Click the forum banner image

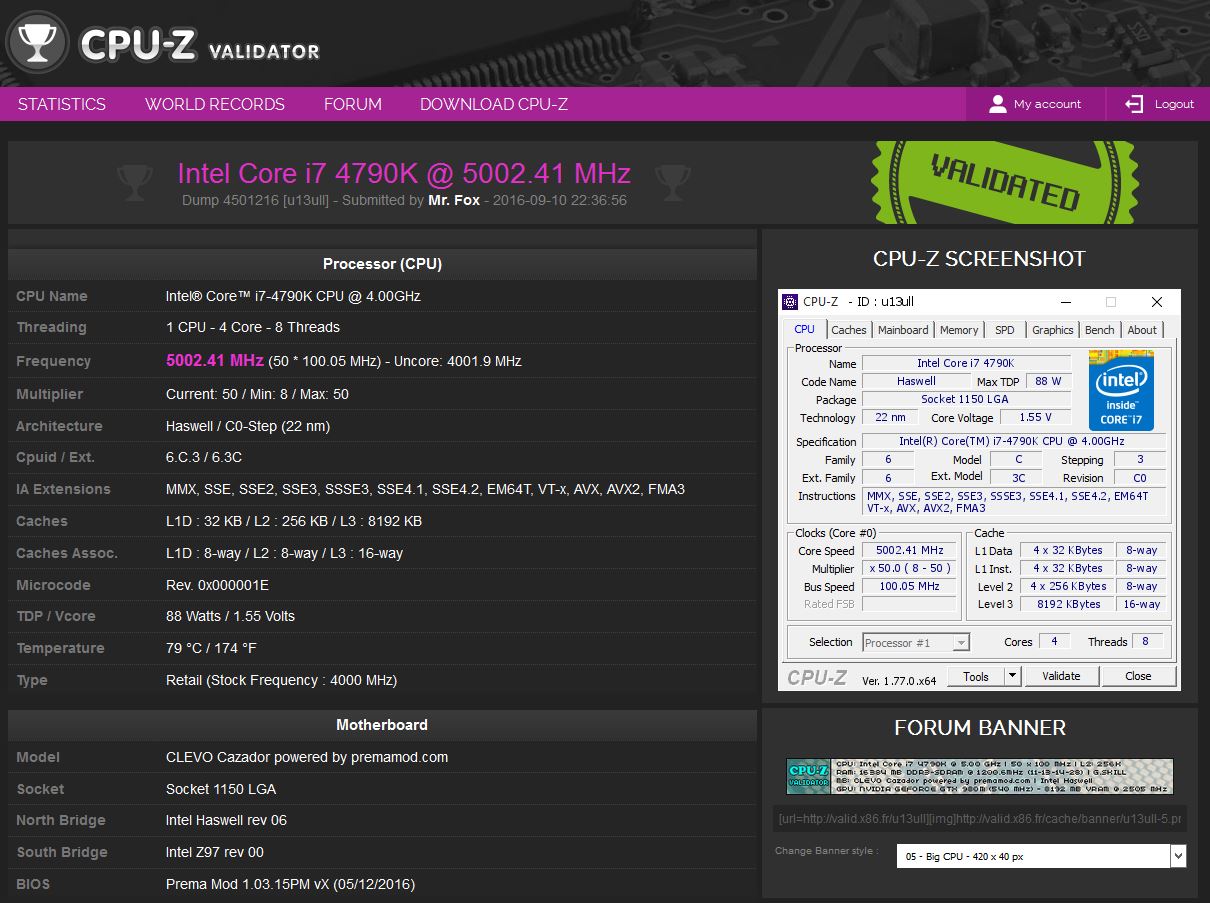979,776
